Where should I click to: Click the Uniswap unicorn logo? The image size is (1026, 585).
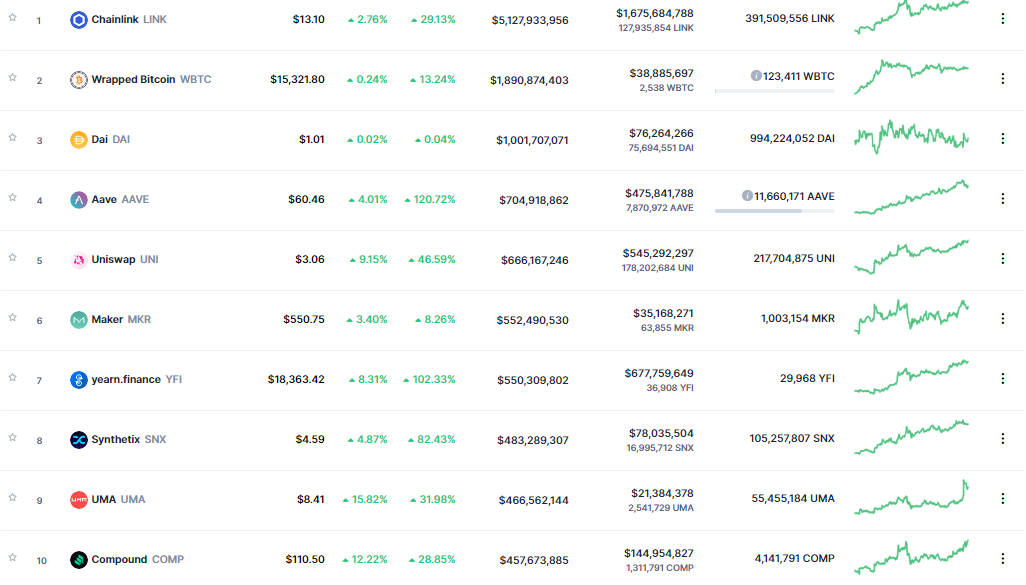[x=79, y=260]
